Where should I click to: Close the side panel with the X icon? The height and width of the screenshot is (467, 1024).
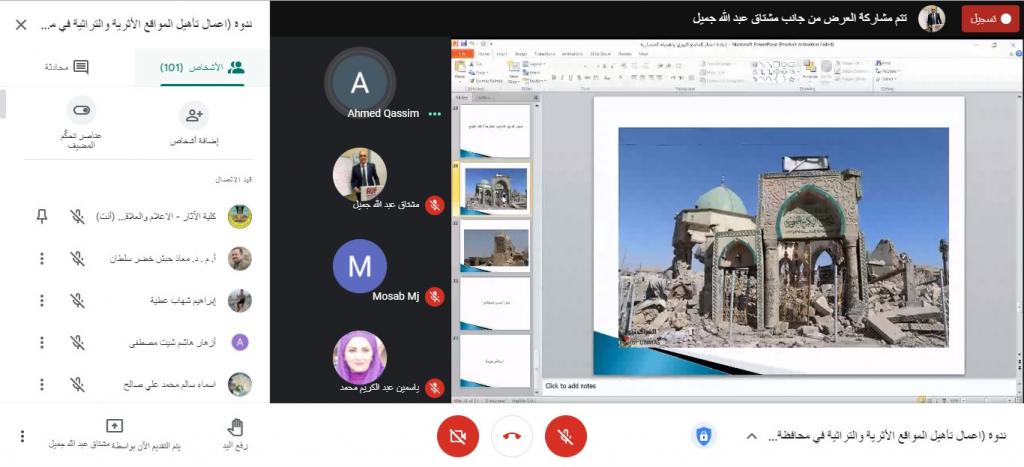click(x=21, y=25)
